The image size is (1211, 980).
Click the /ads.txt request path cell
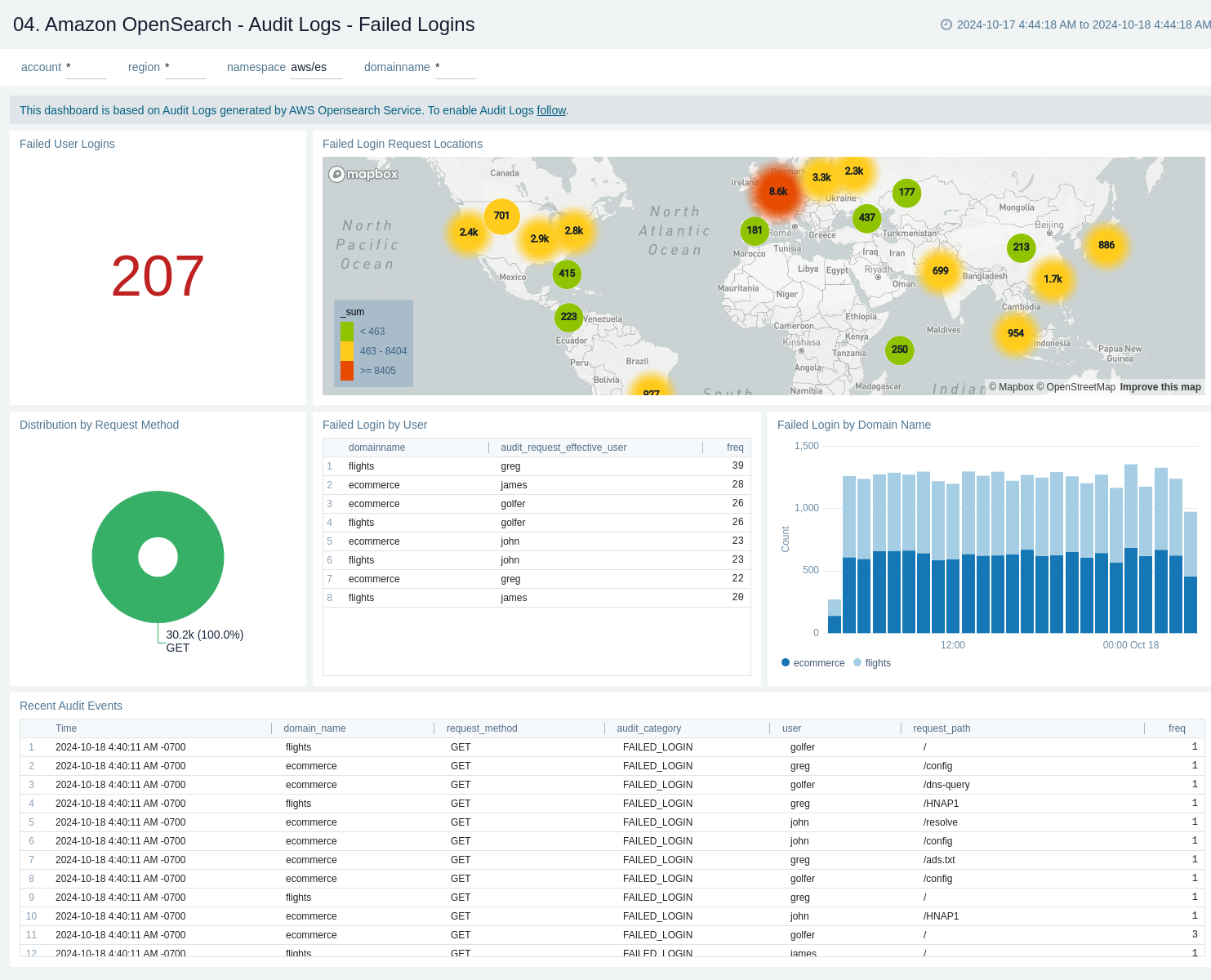pos(939,860)
